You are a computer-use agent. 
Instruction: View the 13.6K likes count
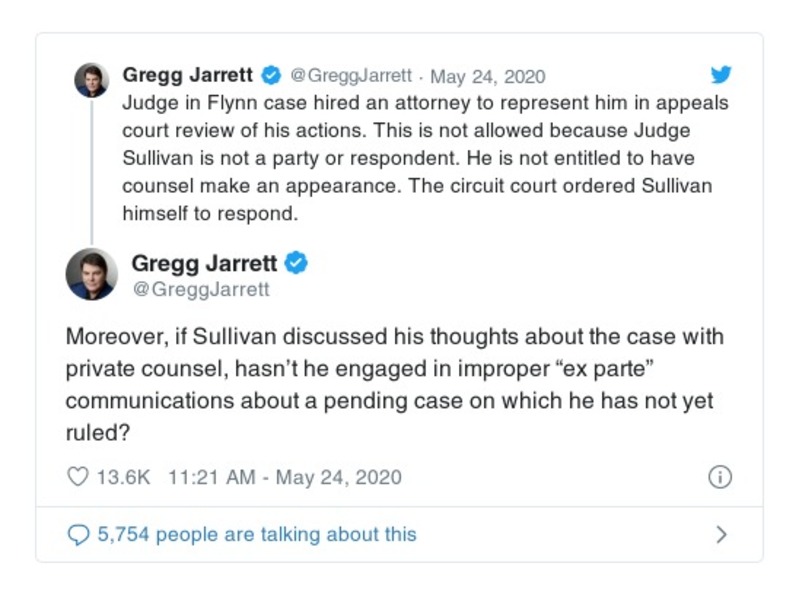tap(122, 477)
